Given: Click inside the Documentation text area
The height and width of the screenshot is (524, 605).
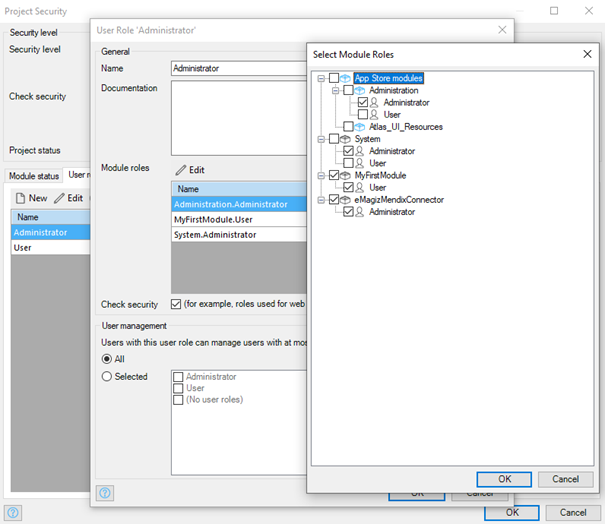Looking at the screenshot, I should [239, 118].
